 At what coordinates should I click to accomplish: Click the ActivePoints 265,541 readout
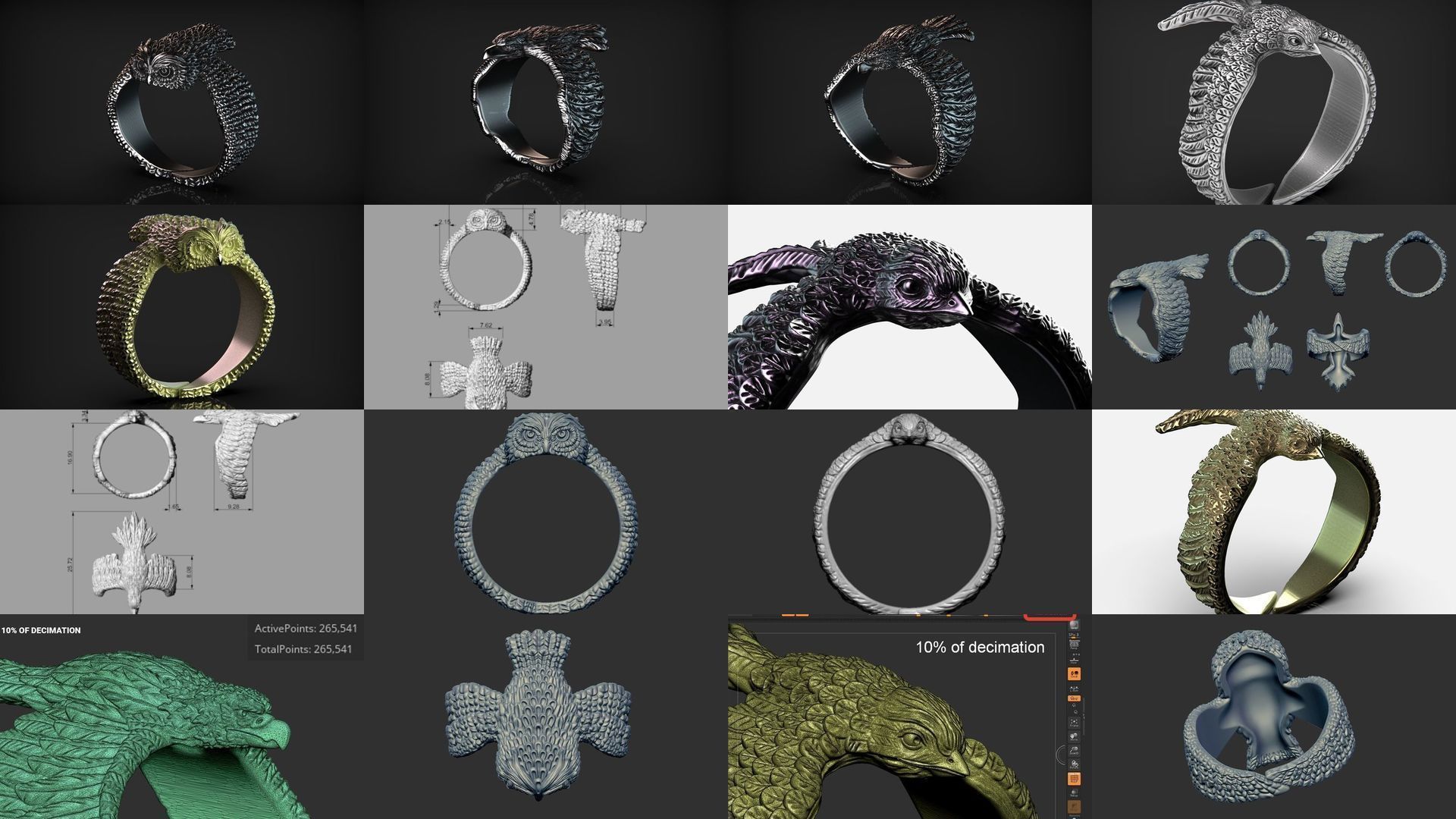tap(306, 628)
